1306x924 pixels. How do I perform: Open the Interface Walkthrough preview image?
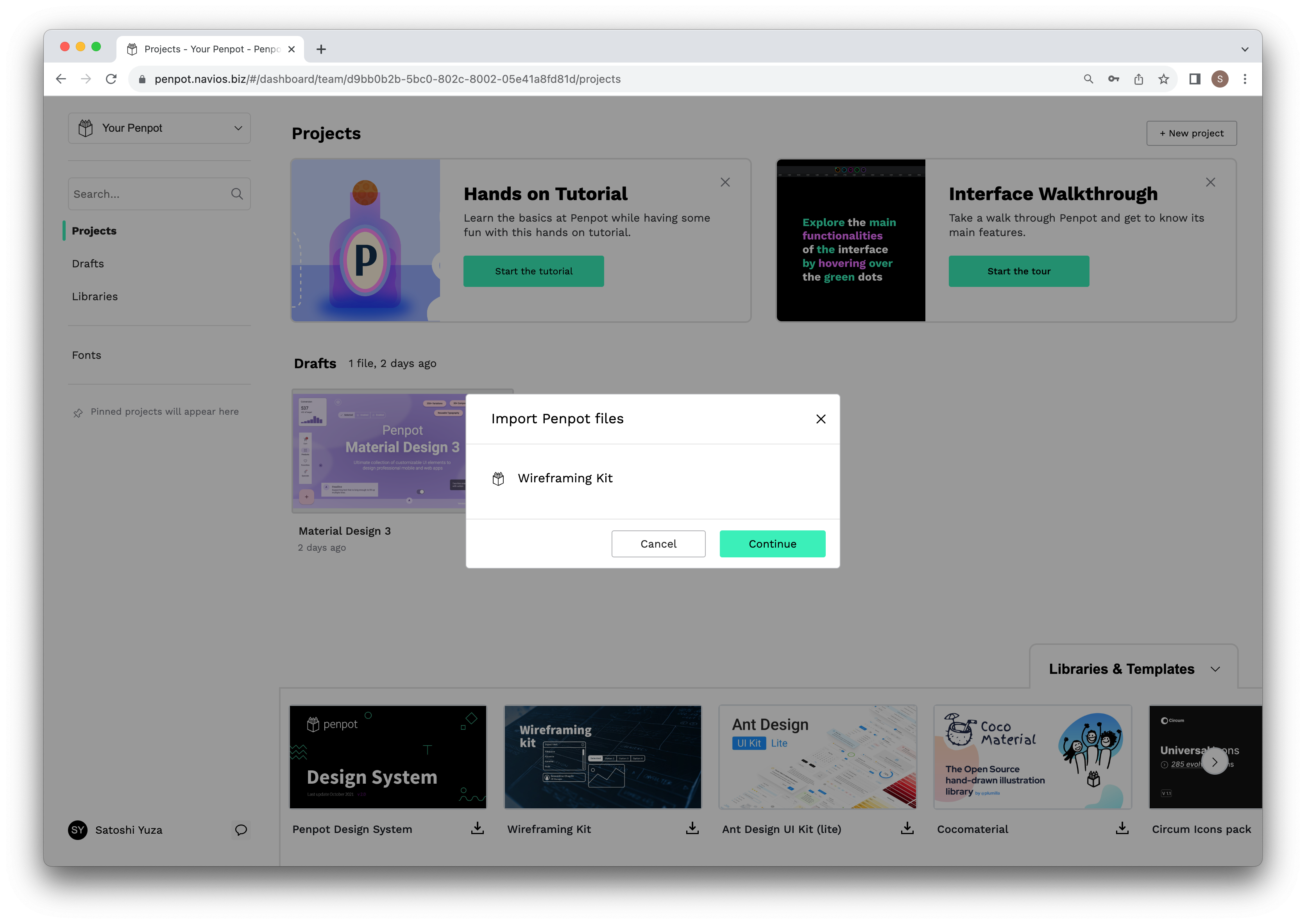tap(851, 241)
